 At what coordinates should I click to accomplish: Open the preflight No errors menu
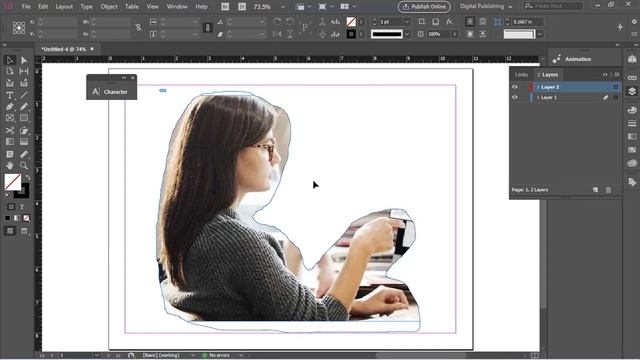coord(241,356)
